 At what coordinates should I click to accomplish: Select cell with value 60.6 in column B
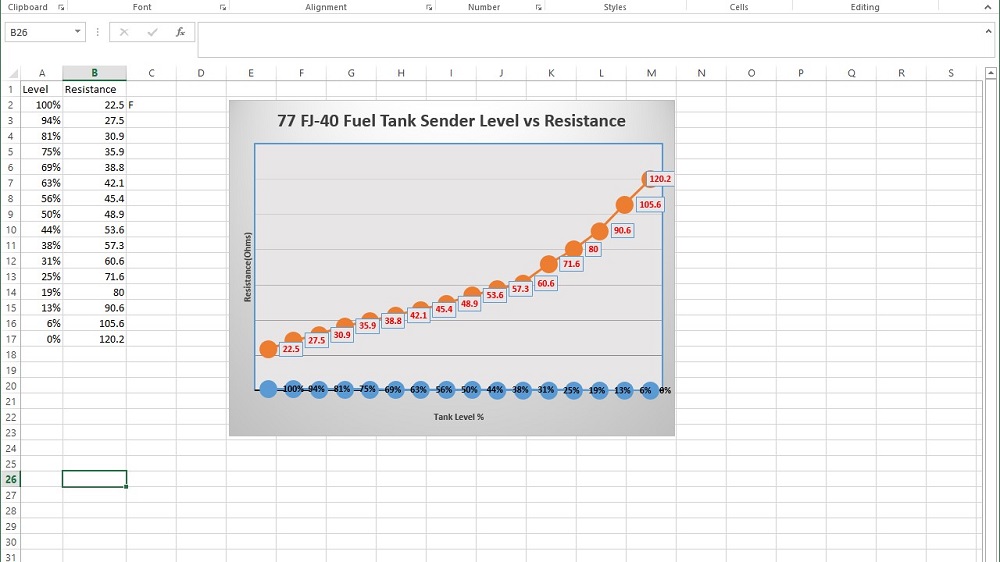[94, 261]
